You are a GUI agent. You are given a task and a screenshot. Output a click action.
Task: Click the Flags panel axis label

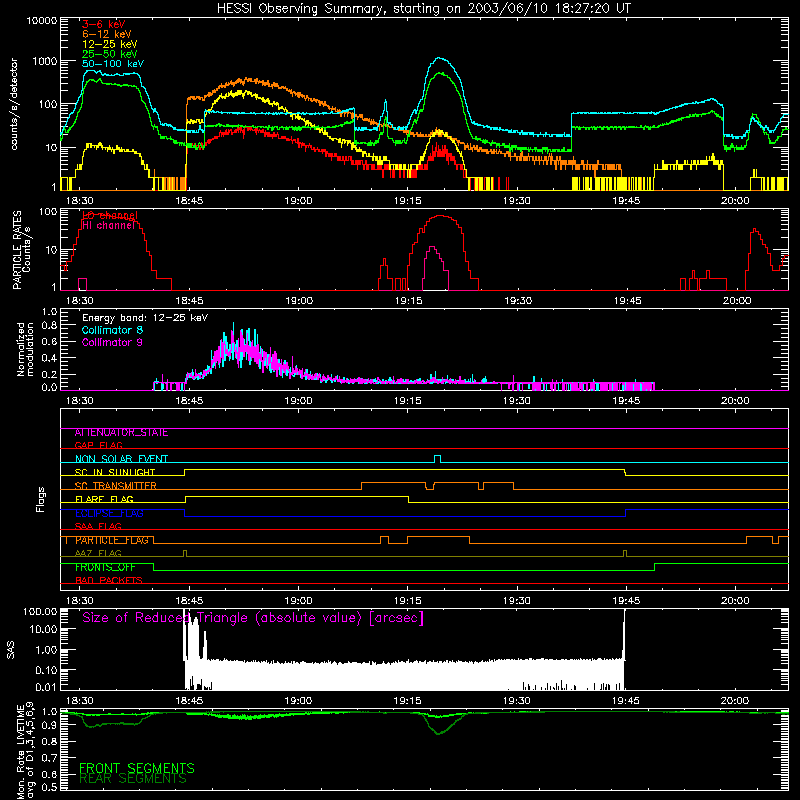pos(41,499)
